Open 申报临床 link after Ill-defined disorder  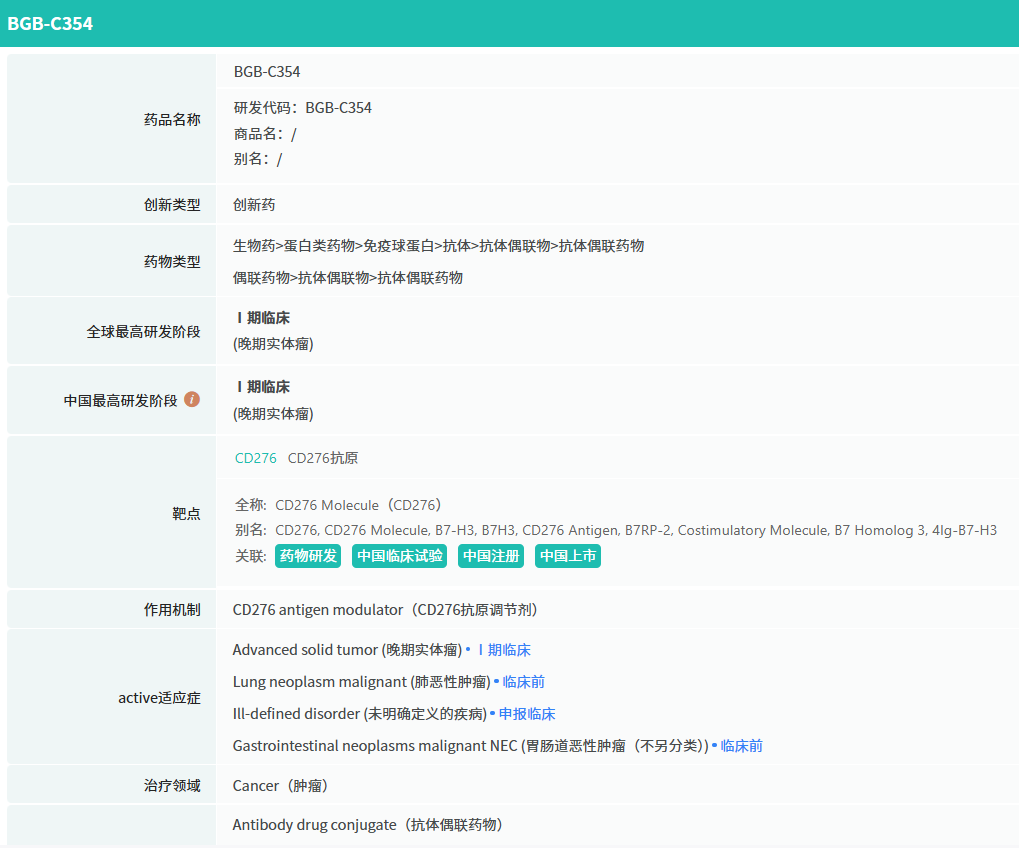click(x=527, y=714)
